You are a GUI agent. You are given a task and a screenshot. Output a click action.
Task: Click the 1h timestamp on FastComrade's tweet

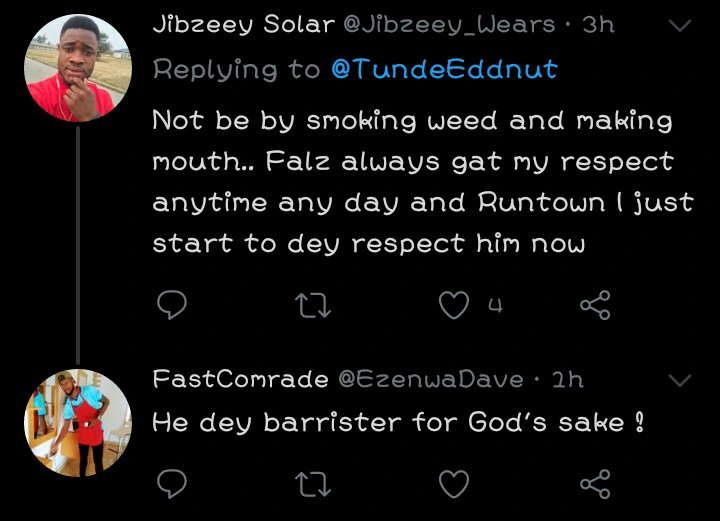(568, 379)
